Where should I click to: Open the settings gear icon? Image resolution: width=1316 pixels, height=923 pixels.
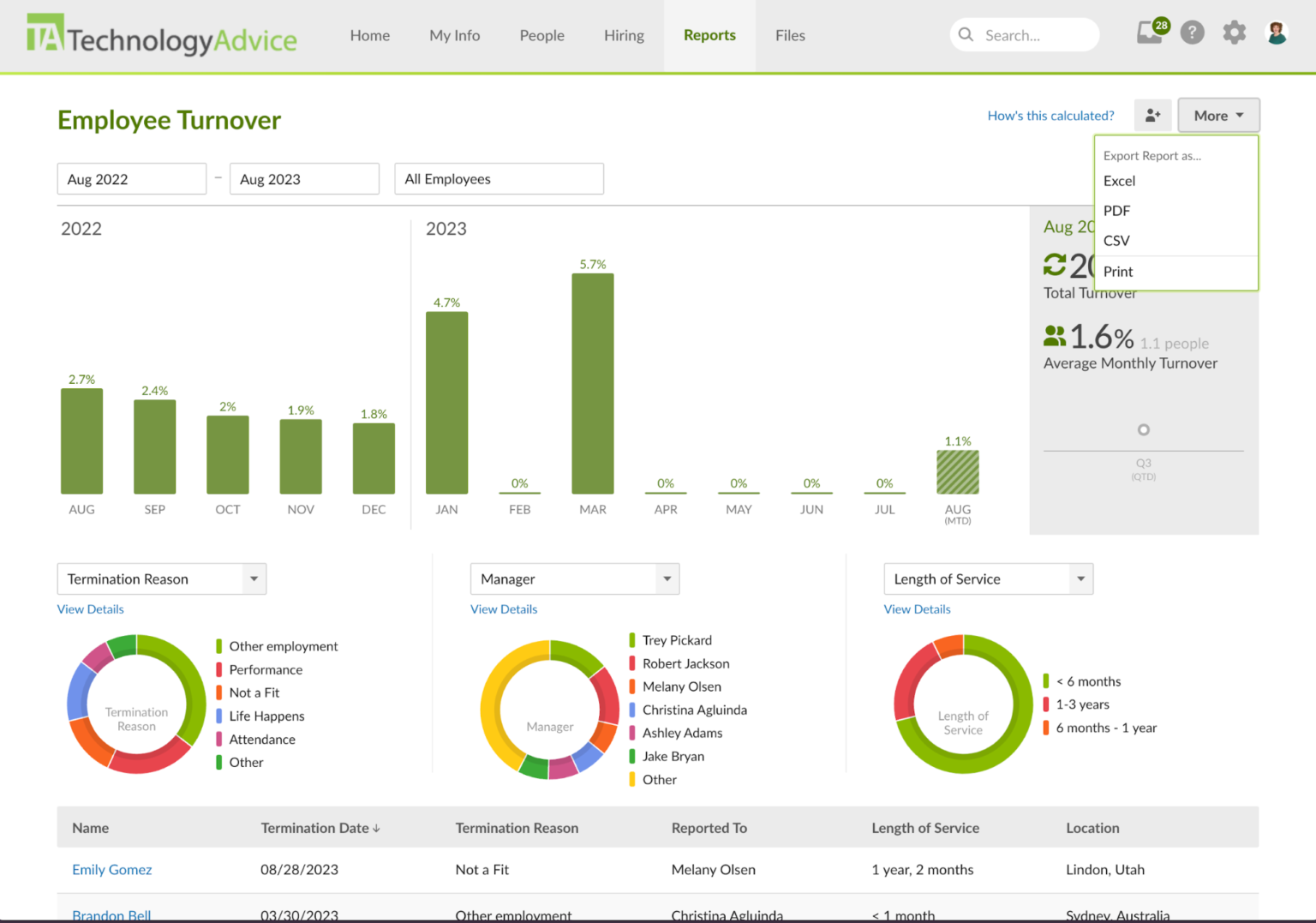point(1234,33)
